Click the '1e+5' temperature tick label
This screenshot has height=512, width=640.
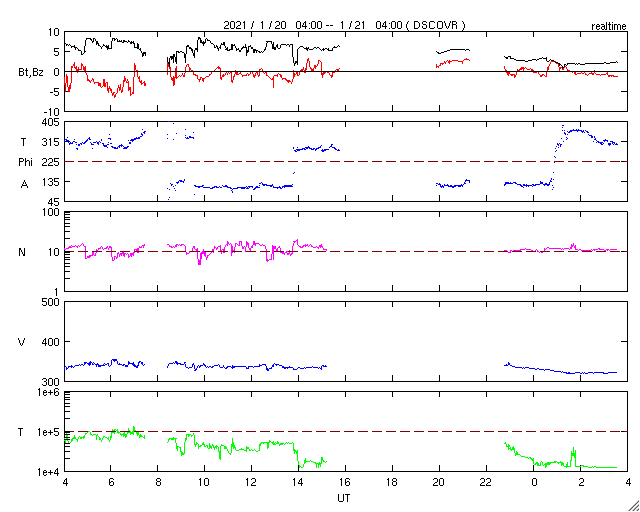pos(50,432)
